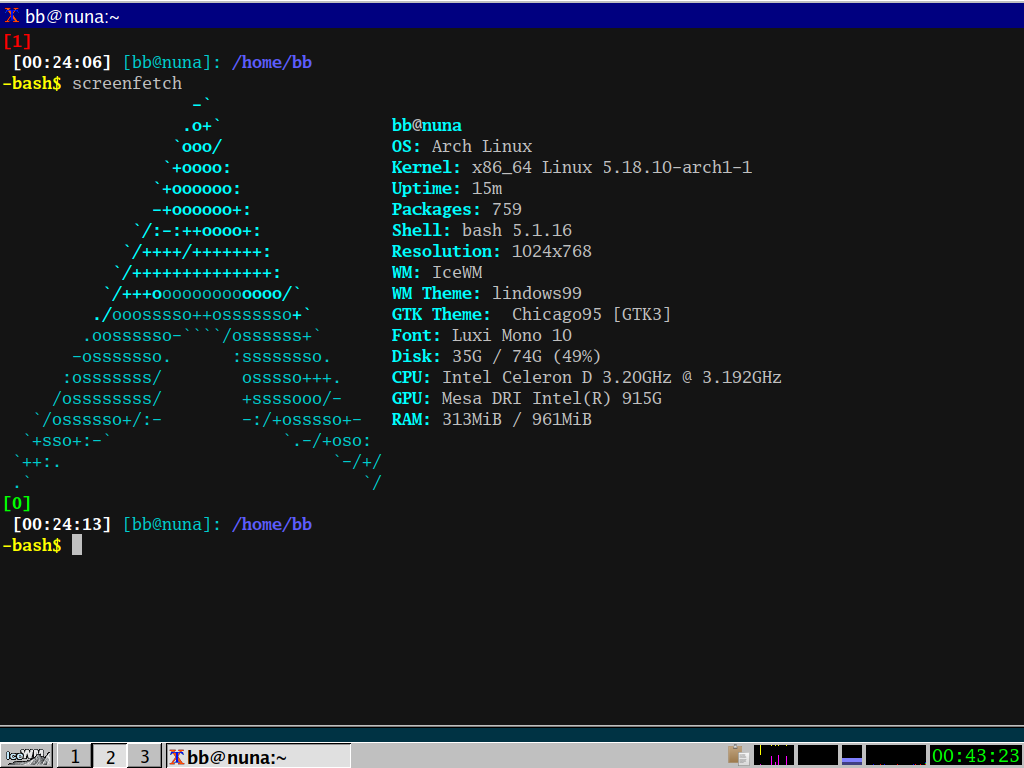Click the 'Packages: 759' line
The image size is (1024, 768).
456,209
